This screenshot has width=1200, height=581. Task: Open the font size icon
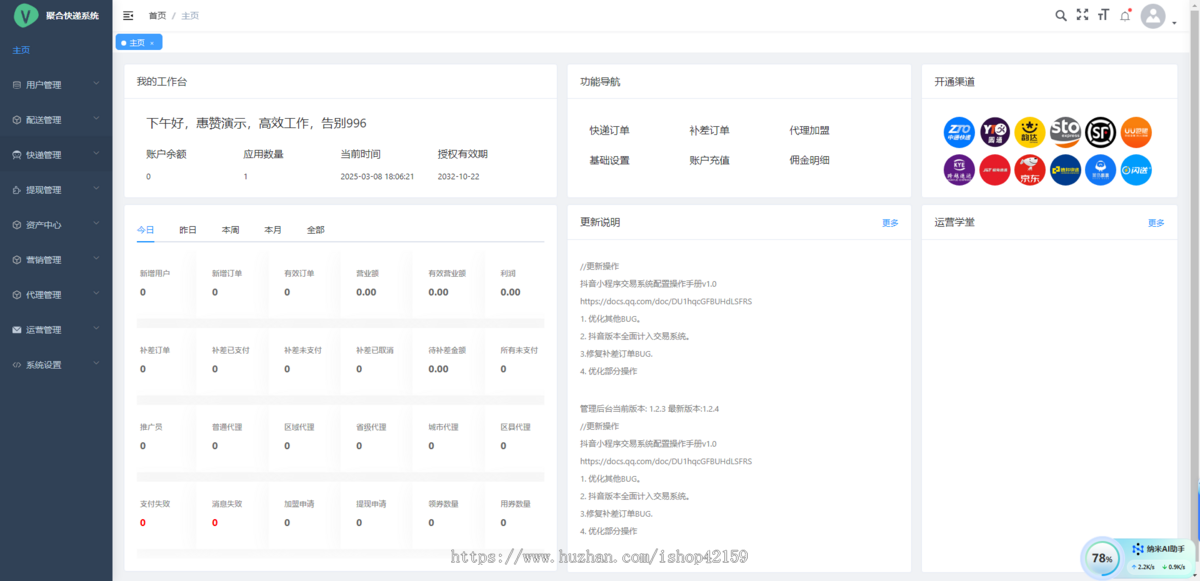tap(1103, 15)
